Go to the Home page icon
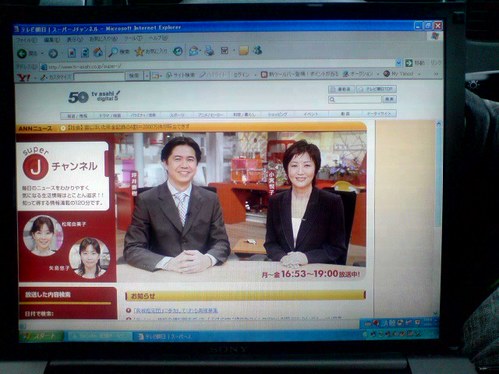This screenshot has height=374, width=499. click(x=98, y=52)
